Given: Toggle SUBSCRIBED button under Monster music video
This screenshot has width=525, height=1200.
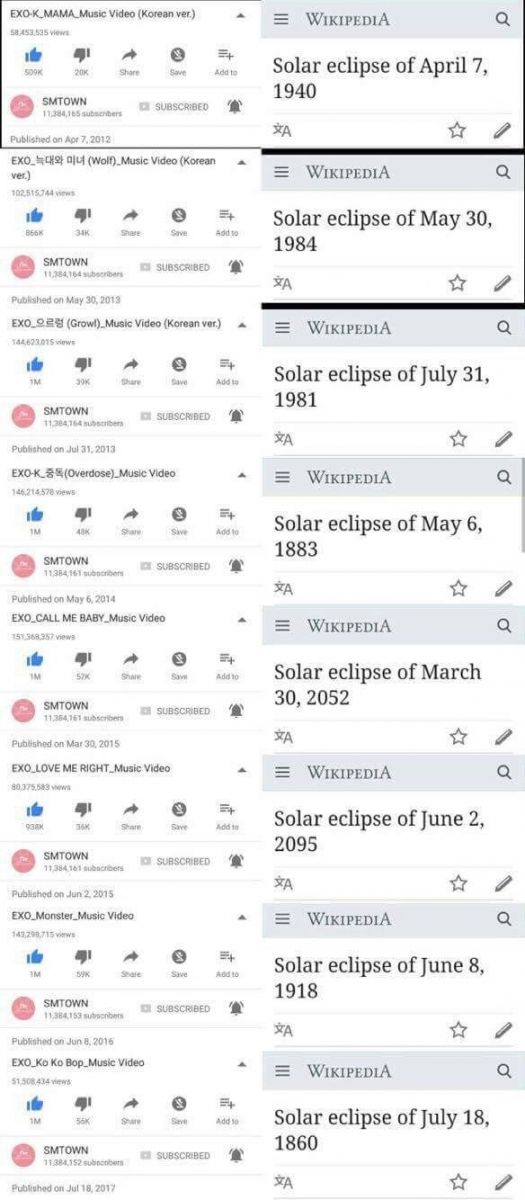Looking at the screenshot, I should [x=175, y=1008].
